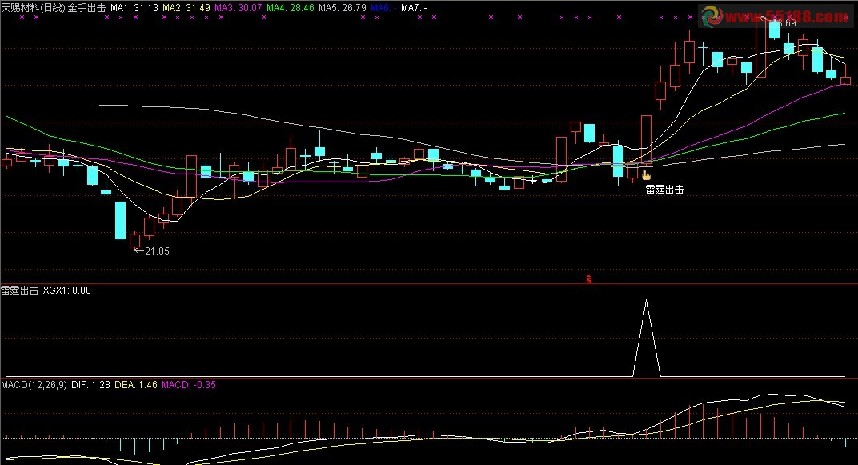Click the white spike peak in signal panel

click(x=646, y=300)
